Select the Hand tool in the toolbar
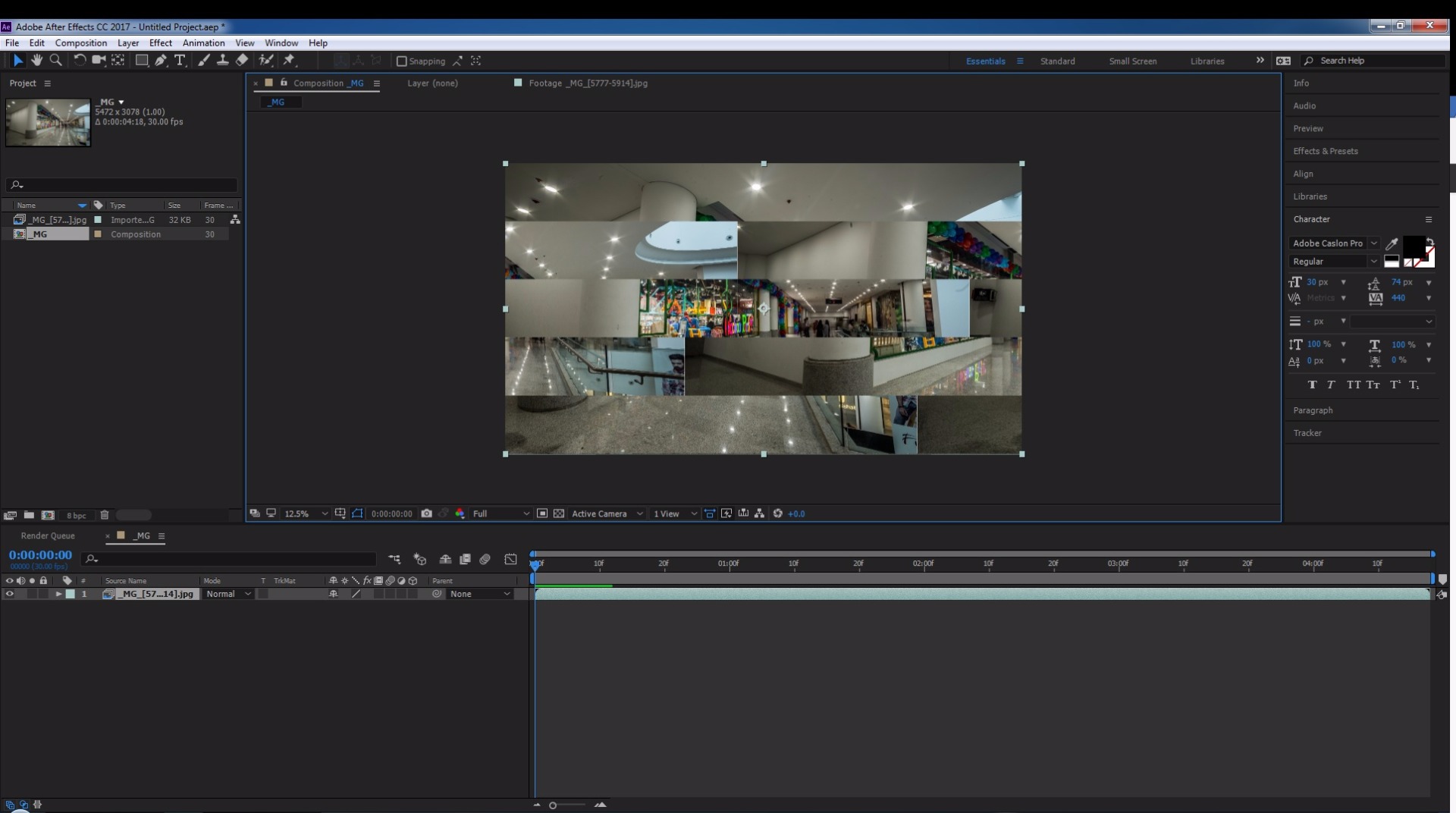 tap(37, 61)
